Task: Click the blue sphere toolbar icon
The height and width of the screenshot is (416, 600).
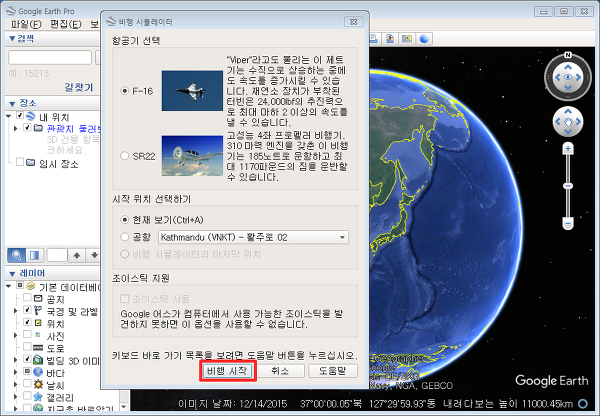Action: coord(424,39)
